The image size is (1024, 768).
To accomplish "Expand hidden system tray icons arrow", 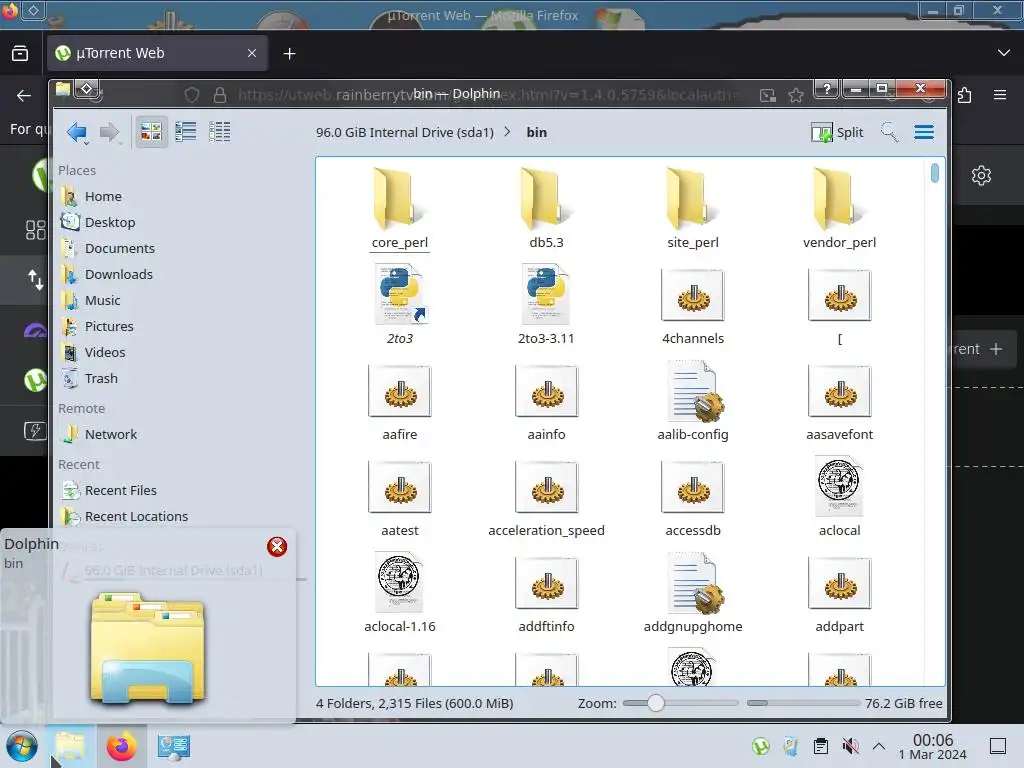I will pos(879,746).
